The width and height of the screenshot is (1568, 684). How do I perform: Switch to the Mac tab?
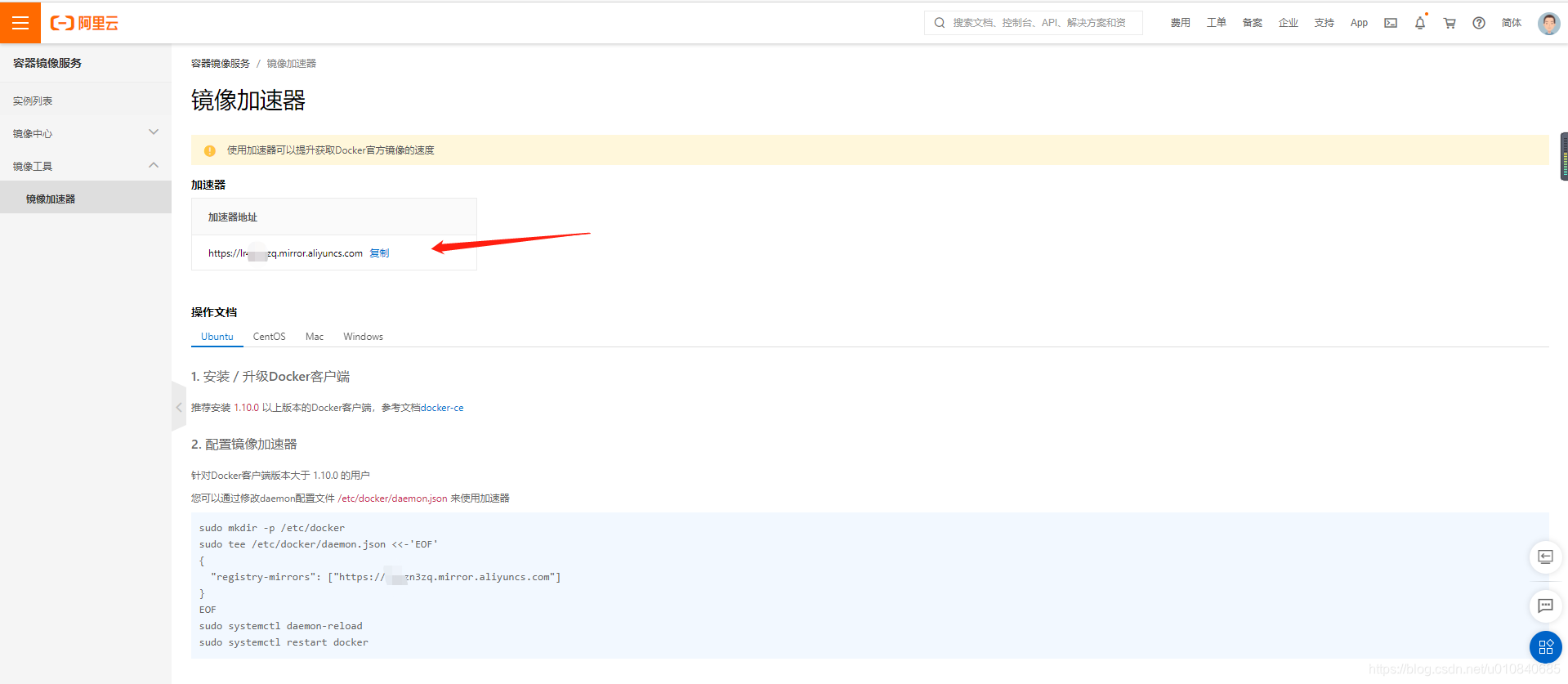click(315, 337)
